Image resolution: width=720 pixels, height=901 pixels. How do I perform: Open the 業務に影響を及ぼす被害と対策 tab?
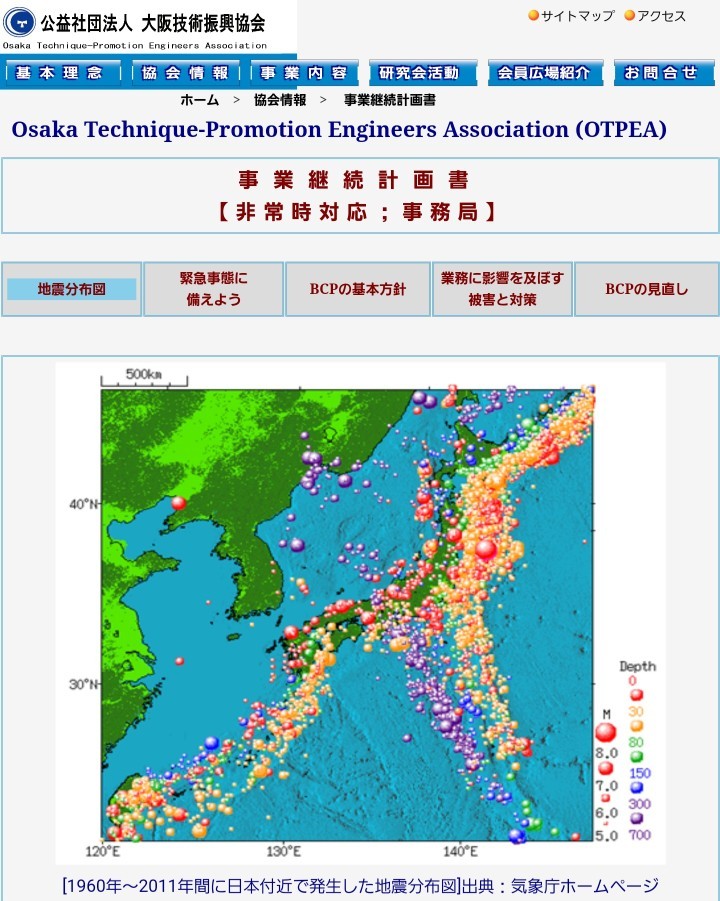pos(502,289)
